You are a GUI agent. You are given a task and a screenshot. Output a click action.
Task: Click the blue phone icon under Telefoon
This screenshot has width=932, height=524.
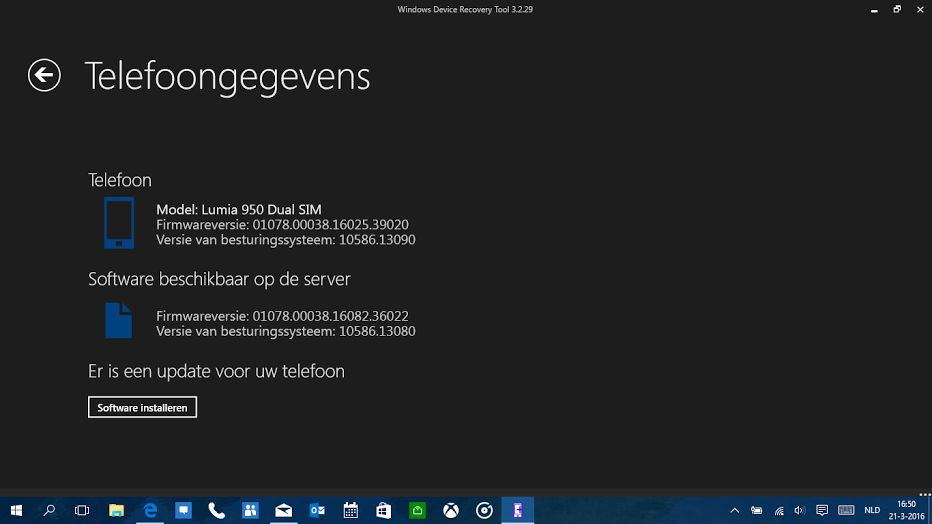[119, 223]
